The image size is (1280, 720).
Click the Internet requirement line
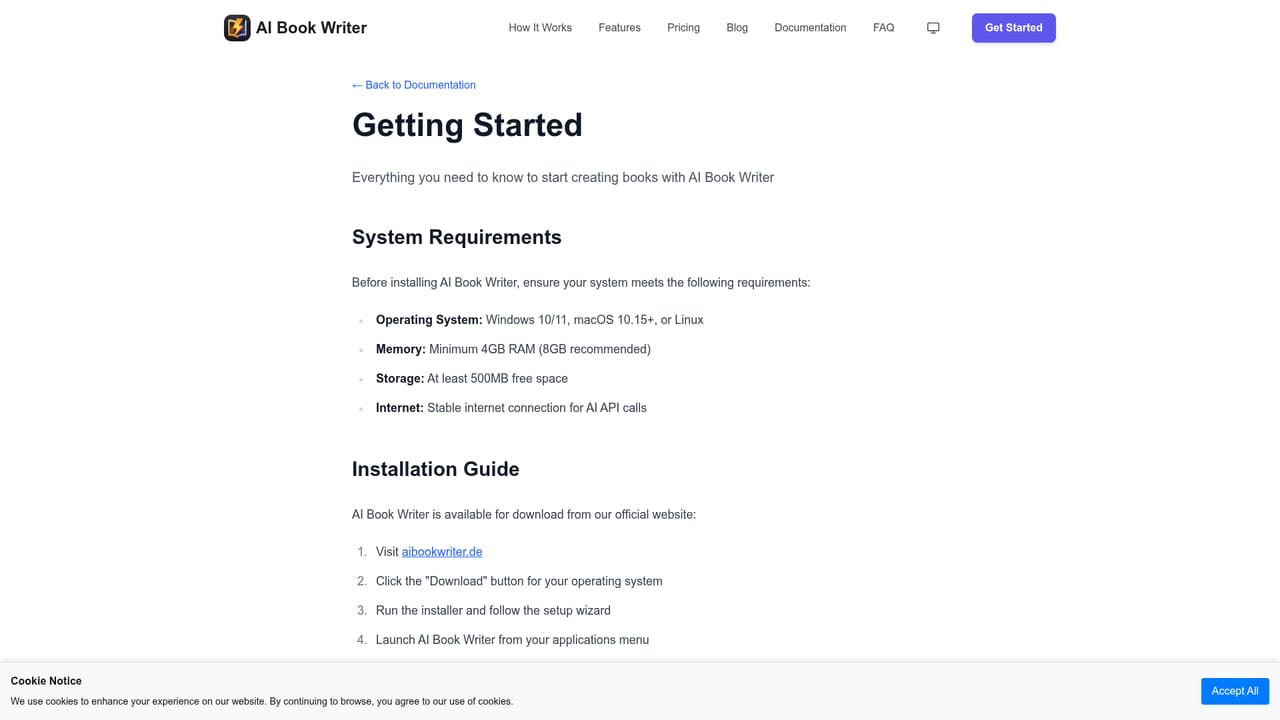[x=511, y=407]
